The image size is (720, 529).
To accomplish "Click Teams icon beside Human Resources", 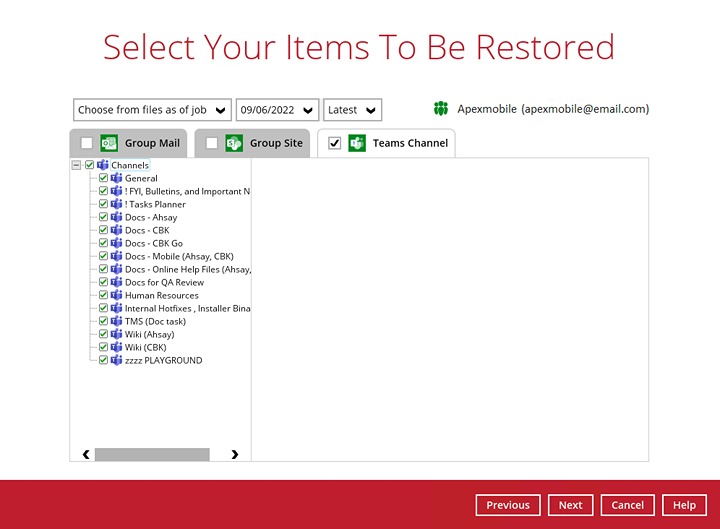I will [116, 295].
